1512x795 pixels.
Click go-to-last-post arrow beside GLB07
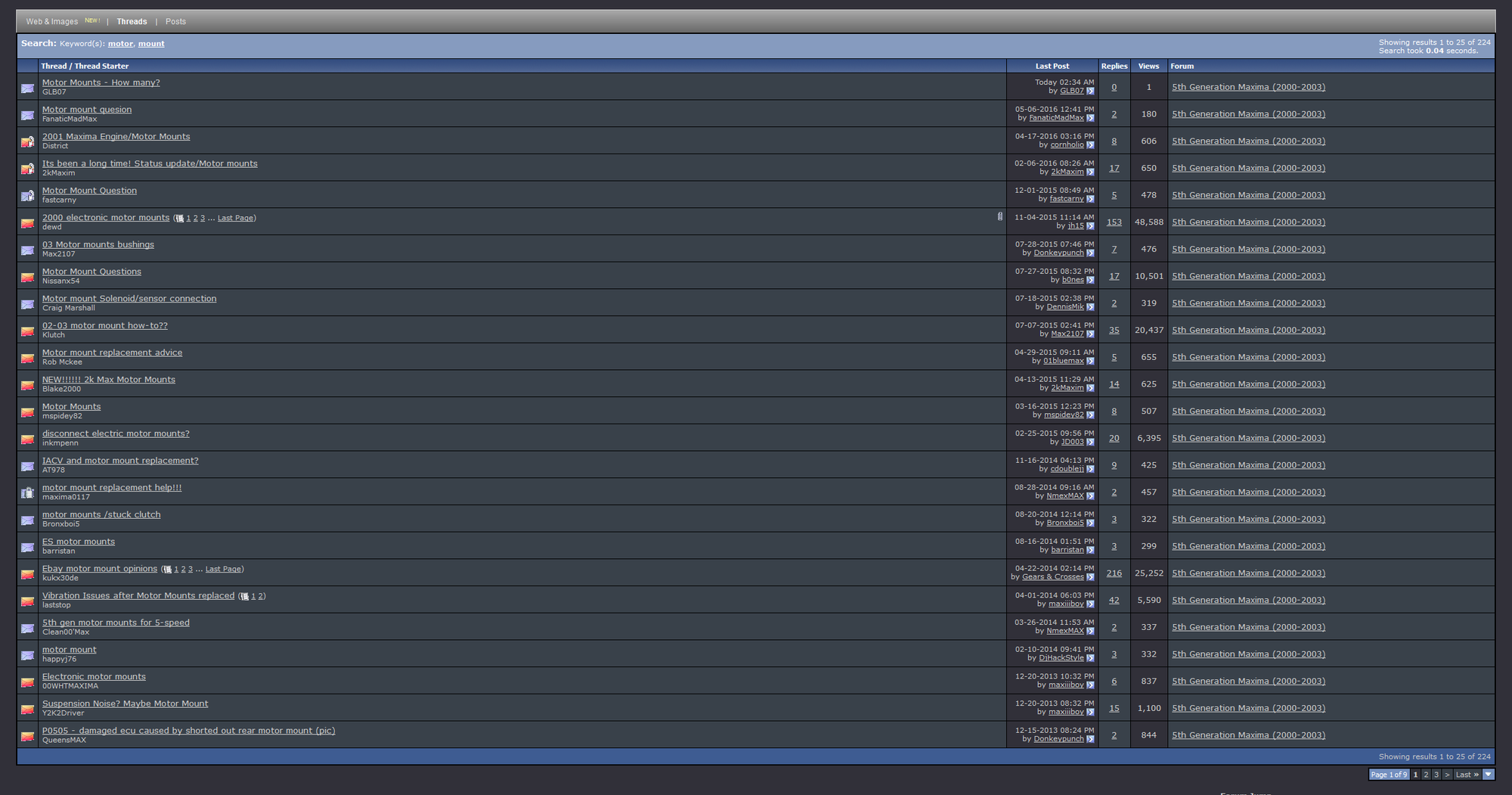coord(1090,91)
